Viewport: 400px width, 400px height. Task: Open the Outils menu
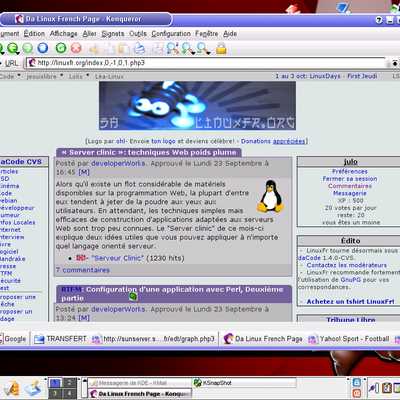[x=138, y=34]
